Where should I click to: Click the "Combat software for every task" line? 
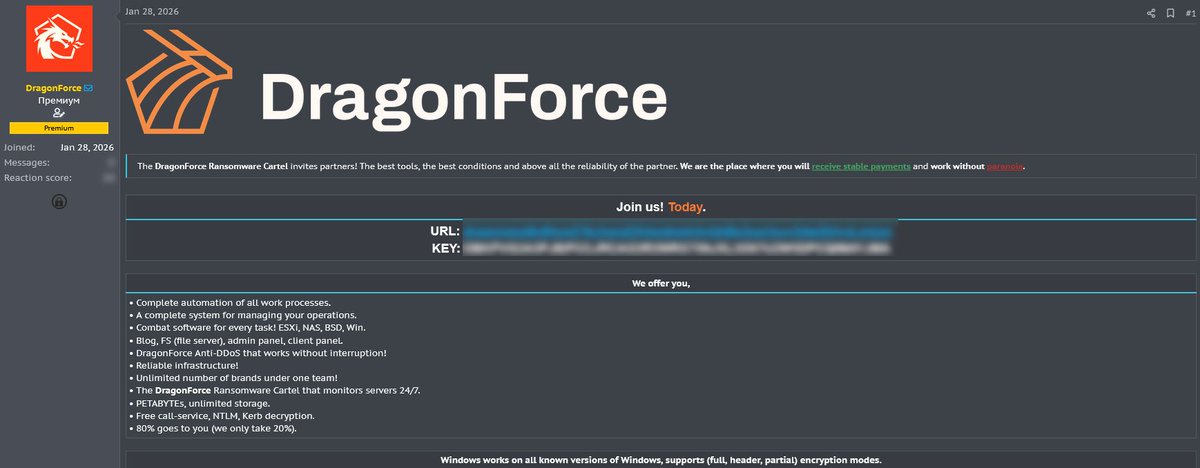coord(249,327)
